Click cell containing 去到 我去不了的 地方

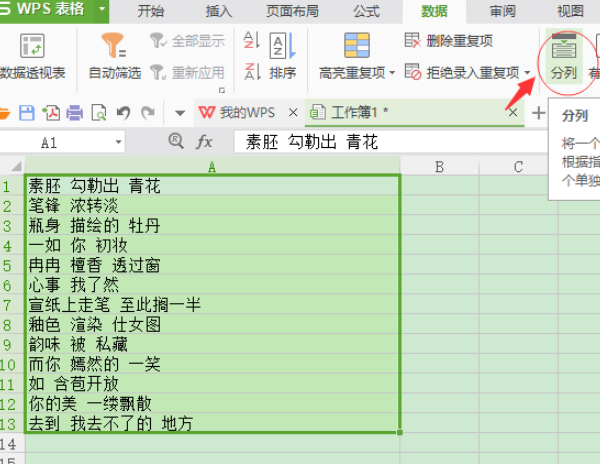tap(212, 424)
